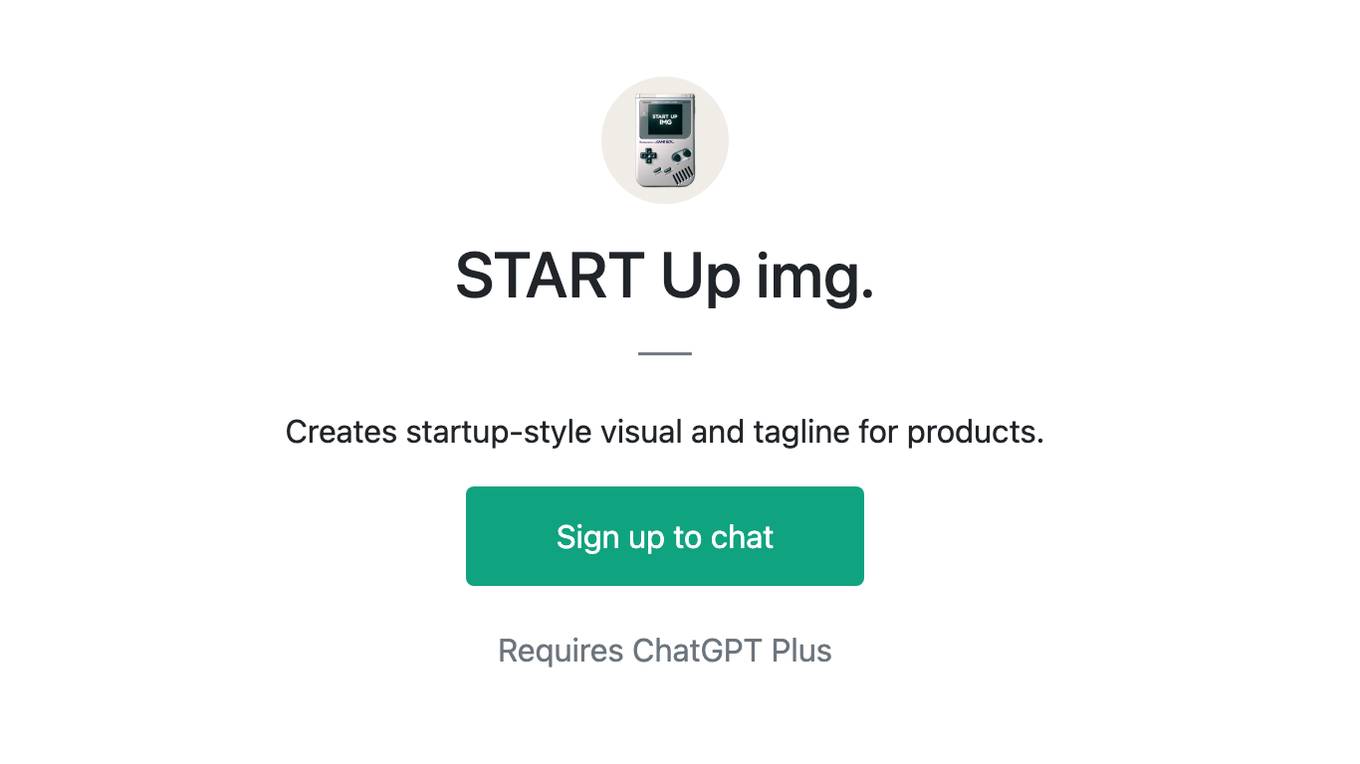
Task: Click the word Creates in the description
Action: click(x=341, y=432)
